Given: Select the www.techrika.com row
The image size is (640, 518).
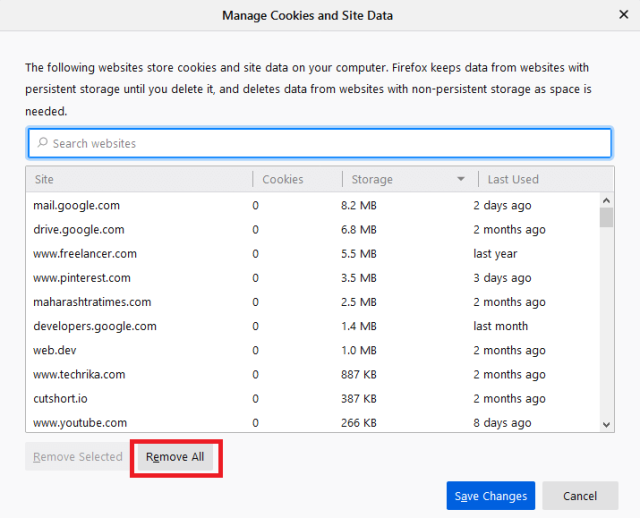Looking at the screenshot, I should tap(313, 374).
